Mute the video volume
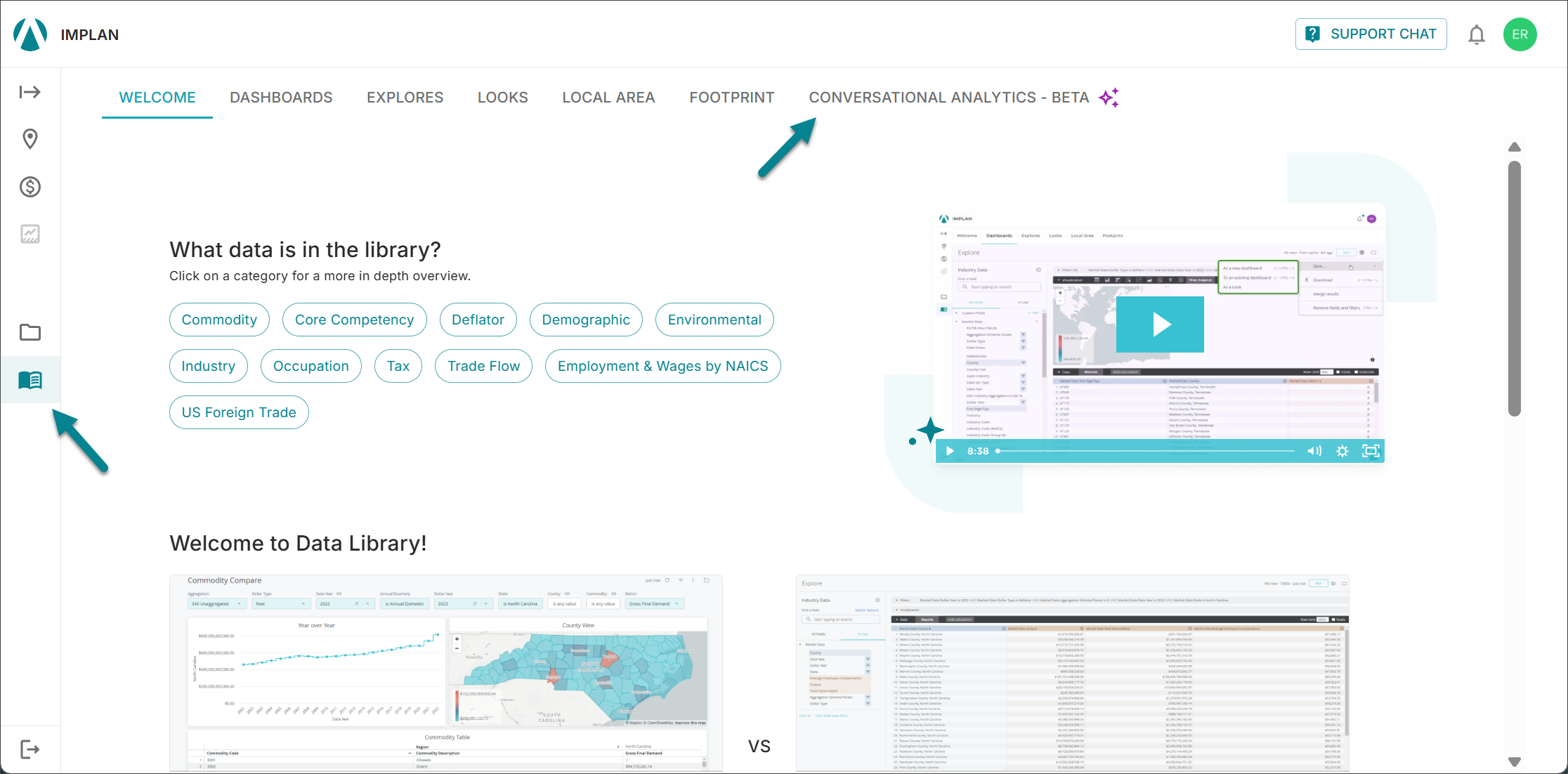The width and height of the screenshot is (1568, 774). point(1314,451)
